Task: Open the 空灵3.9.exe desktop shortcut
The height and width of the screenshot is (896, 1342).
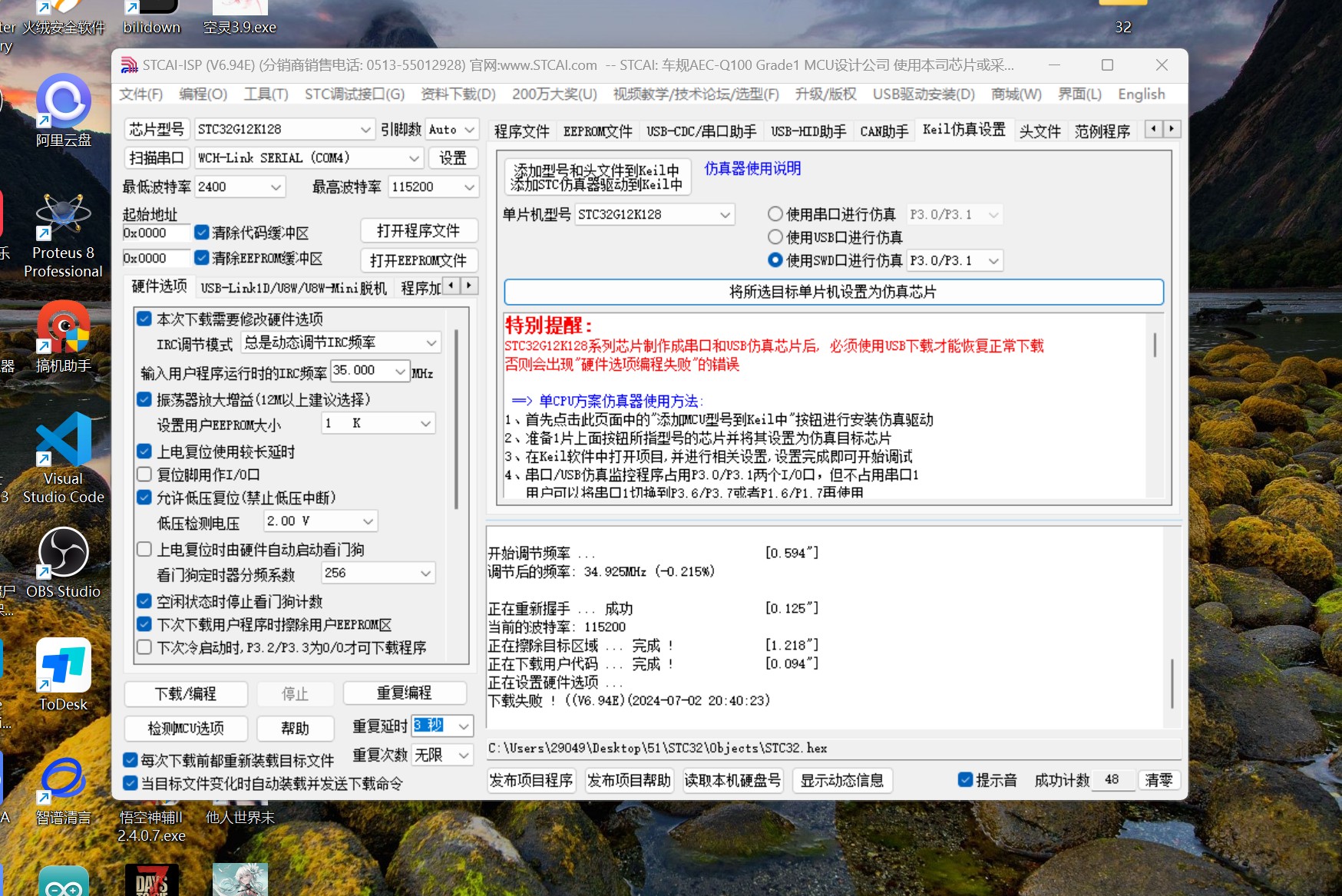Action: (240, 19)
